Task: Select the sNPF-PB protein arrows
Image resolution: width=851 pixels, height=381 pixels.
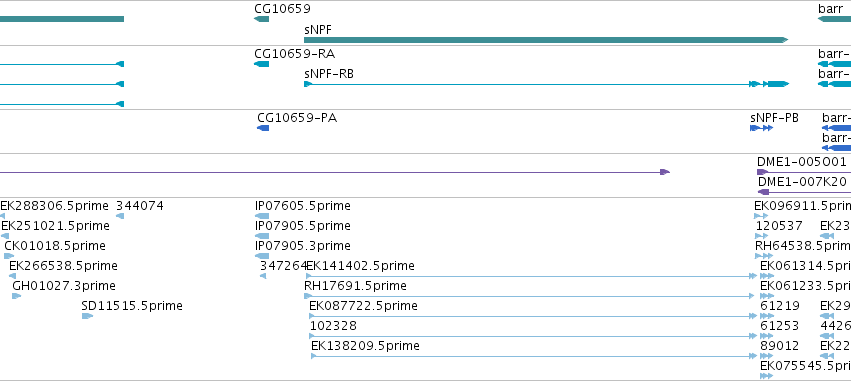Action: coord(761,128)
